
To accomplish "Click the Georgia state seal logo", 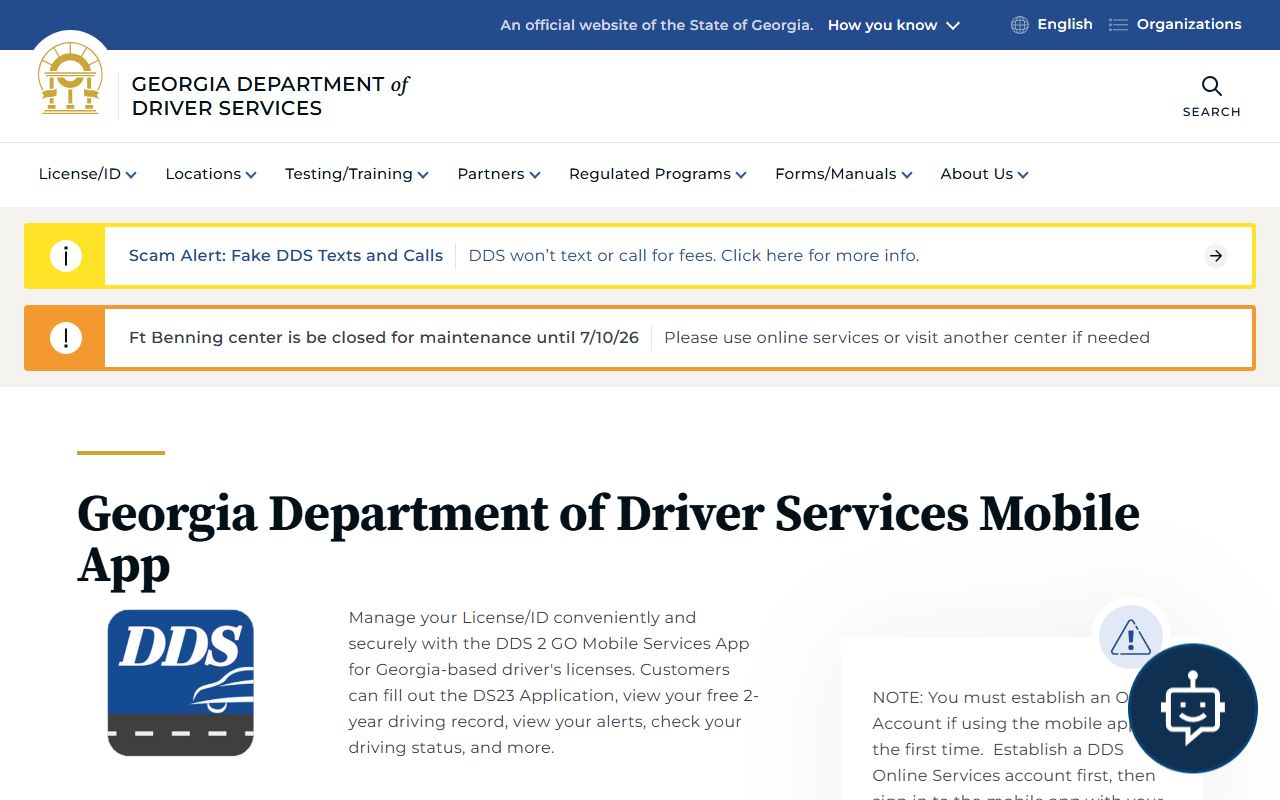I will tap(70, 78).
